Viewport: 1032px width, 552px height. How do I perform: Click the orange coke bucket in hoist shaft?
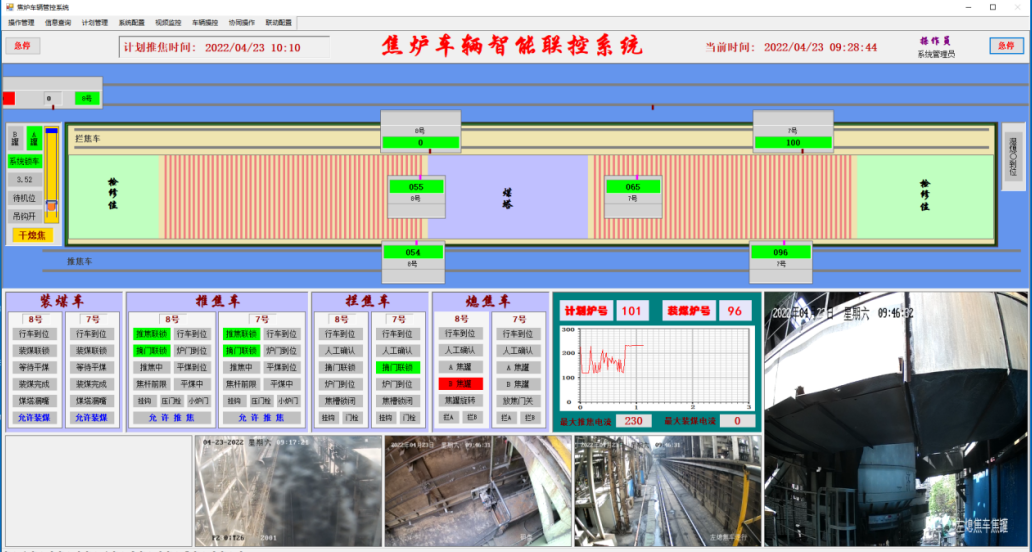coord(51,206)
